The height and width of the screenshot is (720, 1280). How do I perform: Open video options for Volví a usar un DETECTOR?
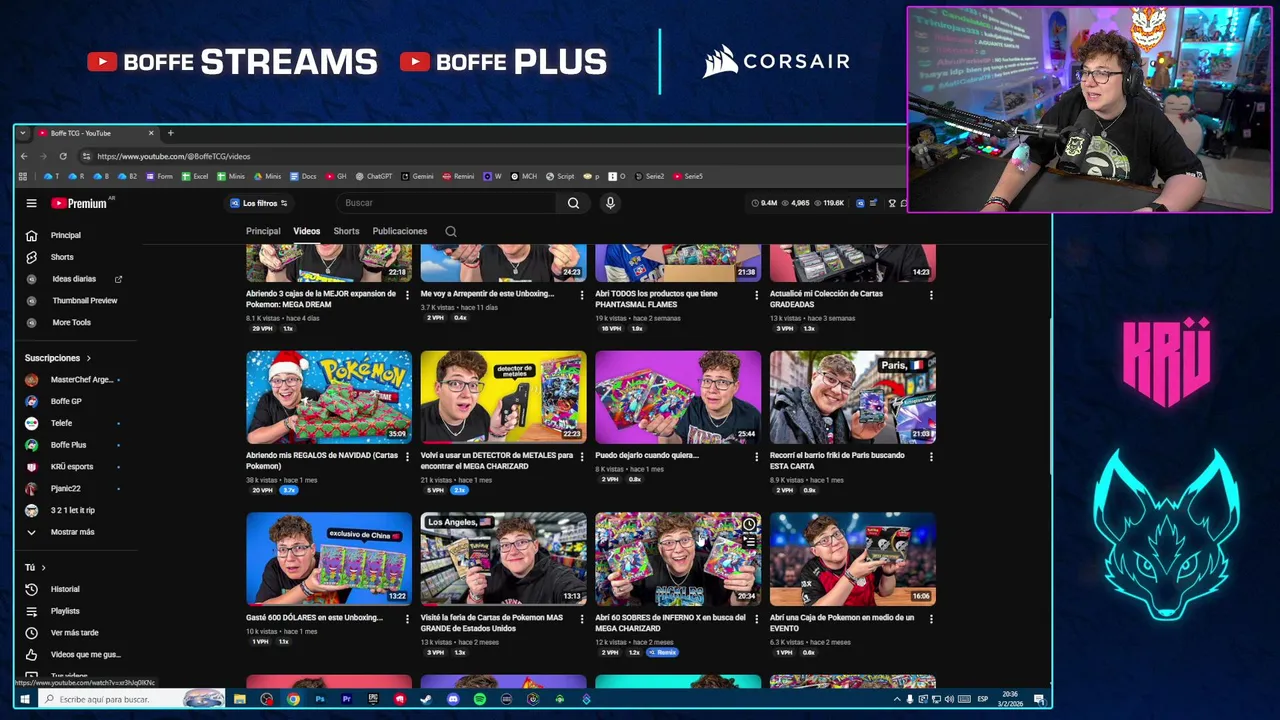click(582, 457)
